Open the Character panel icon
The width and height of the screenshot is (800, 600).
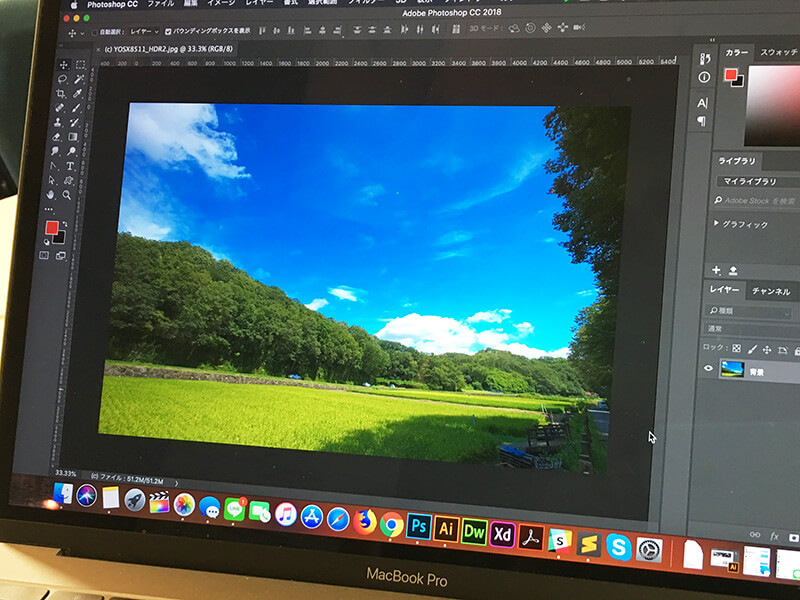point(703,103)
